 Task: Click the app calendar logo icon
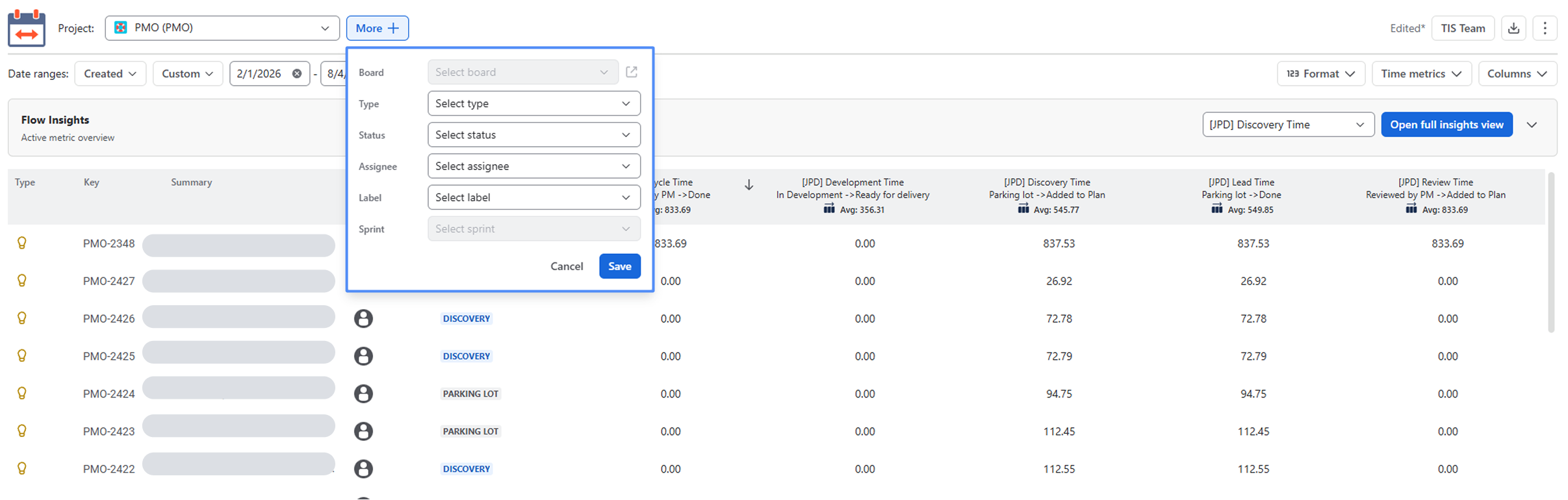tap(27, 28)
